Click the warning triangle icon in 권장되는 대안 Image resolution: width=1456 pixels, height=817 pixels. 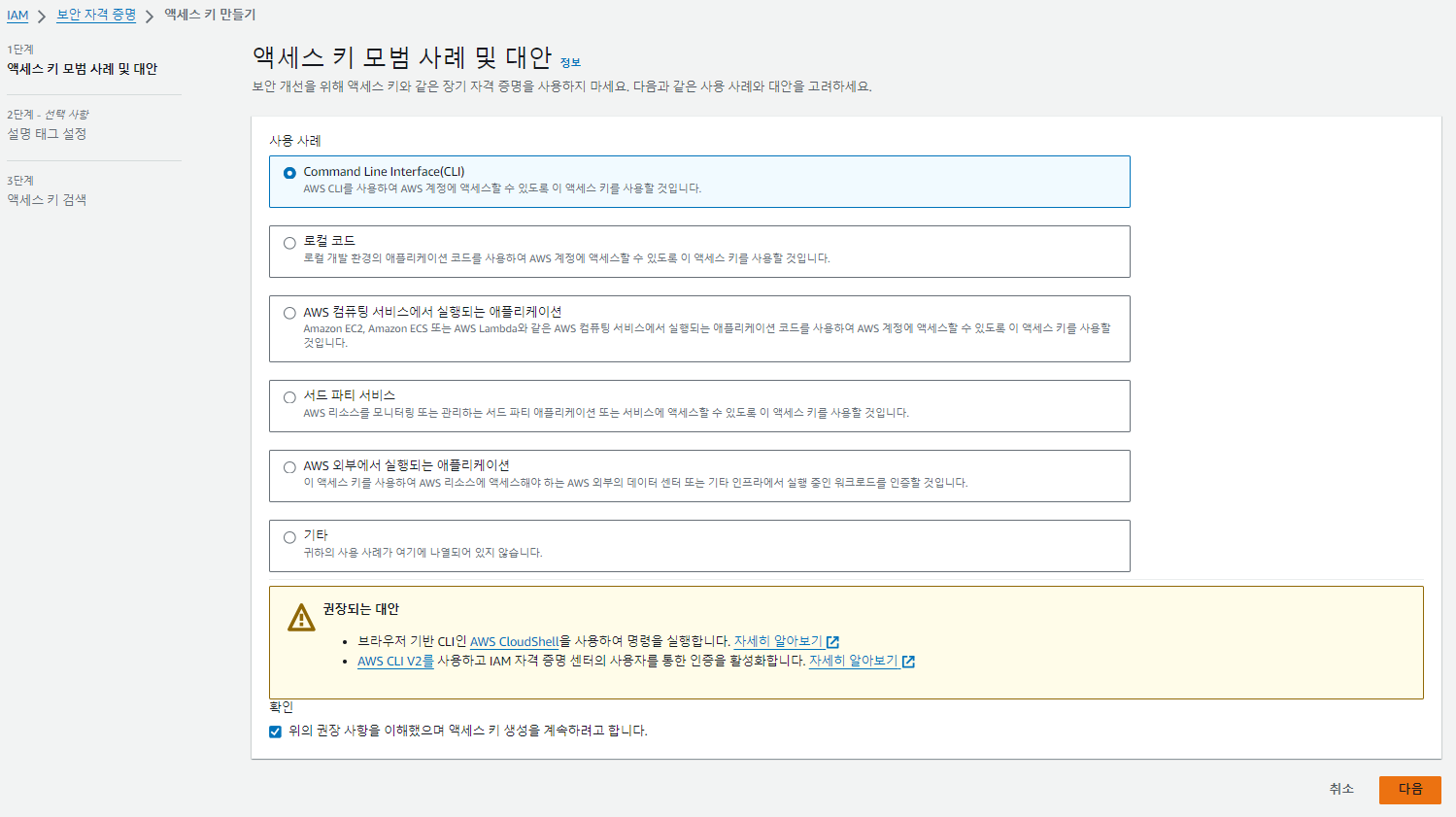(301, 618)
